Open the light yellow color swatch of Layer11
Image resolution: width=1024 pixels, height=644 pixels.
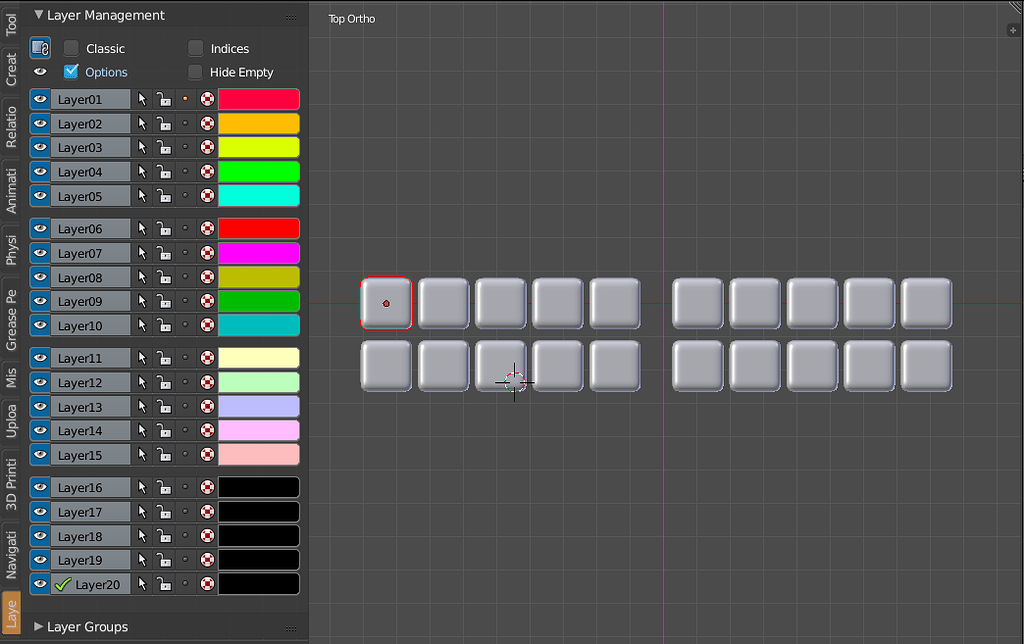(x=259, y=358)
